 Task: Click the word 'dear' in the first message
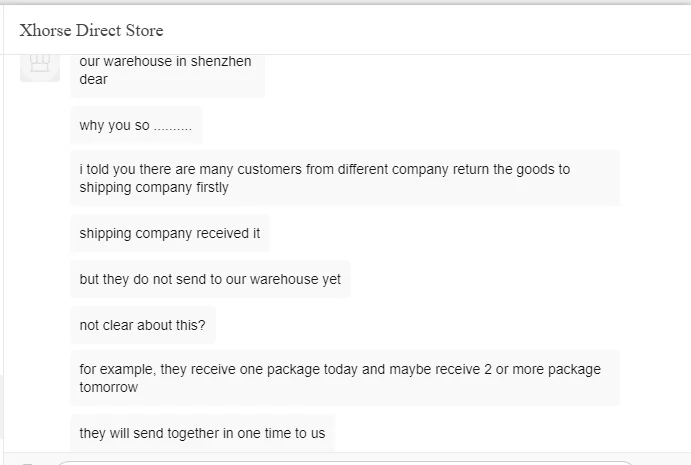pyautogui.click(x=93, y=79)
